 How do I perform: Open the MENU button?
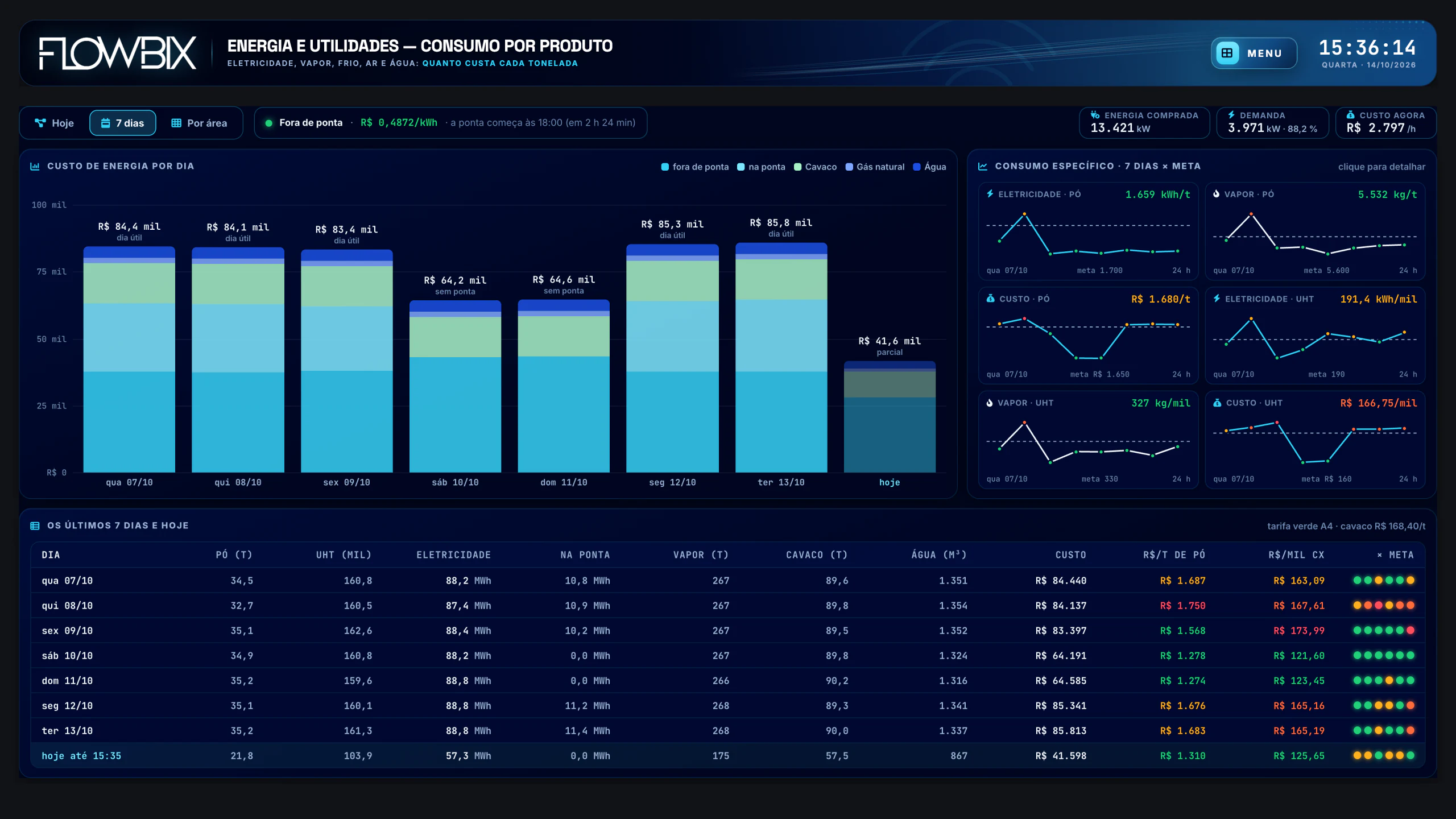coord(1254,53)
